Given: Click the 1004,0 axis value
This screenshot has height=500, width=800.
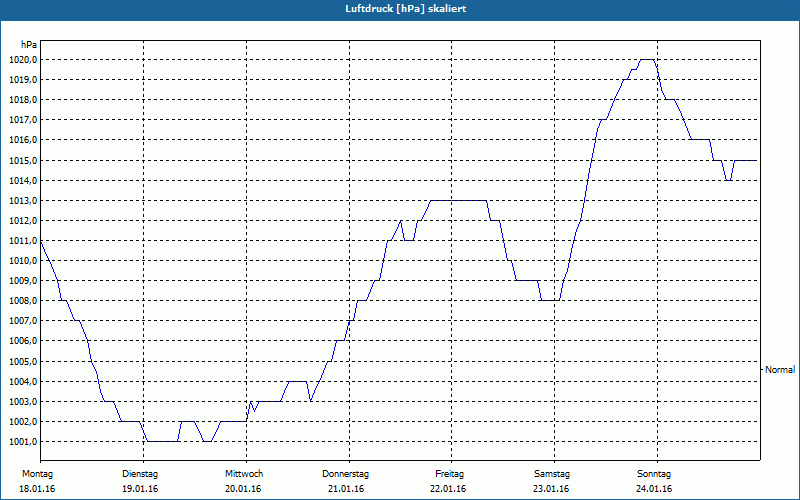Looking at the screenshot, I should coord(23,382).
